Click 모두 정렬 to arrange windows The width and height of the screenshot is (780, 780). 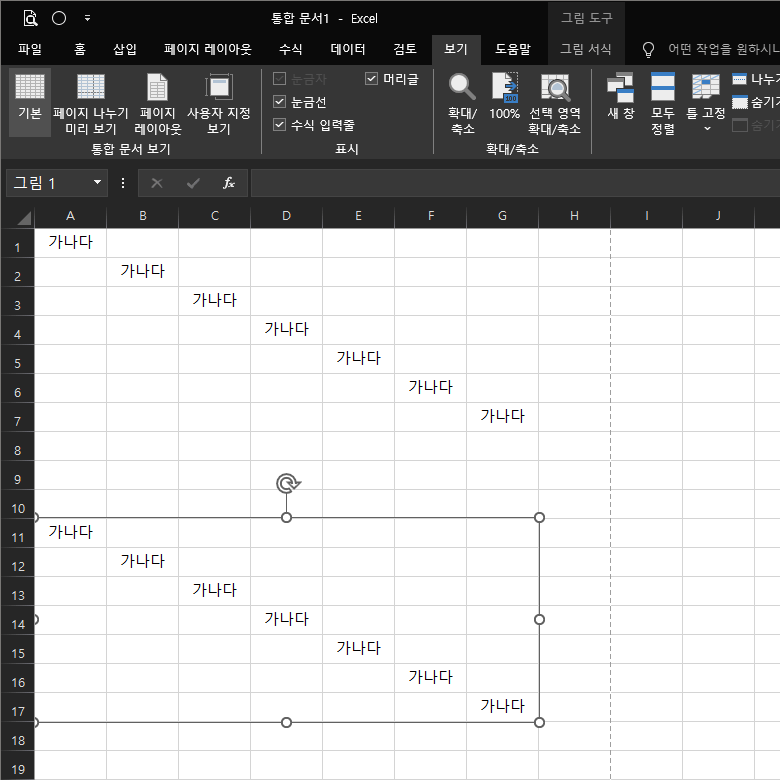click(x=663, y=102)
